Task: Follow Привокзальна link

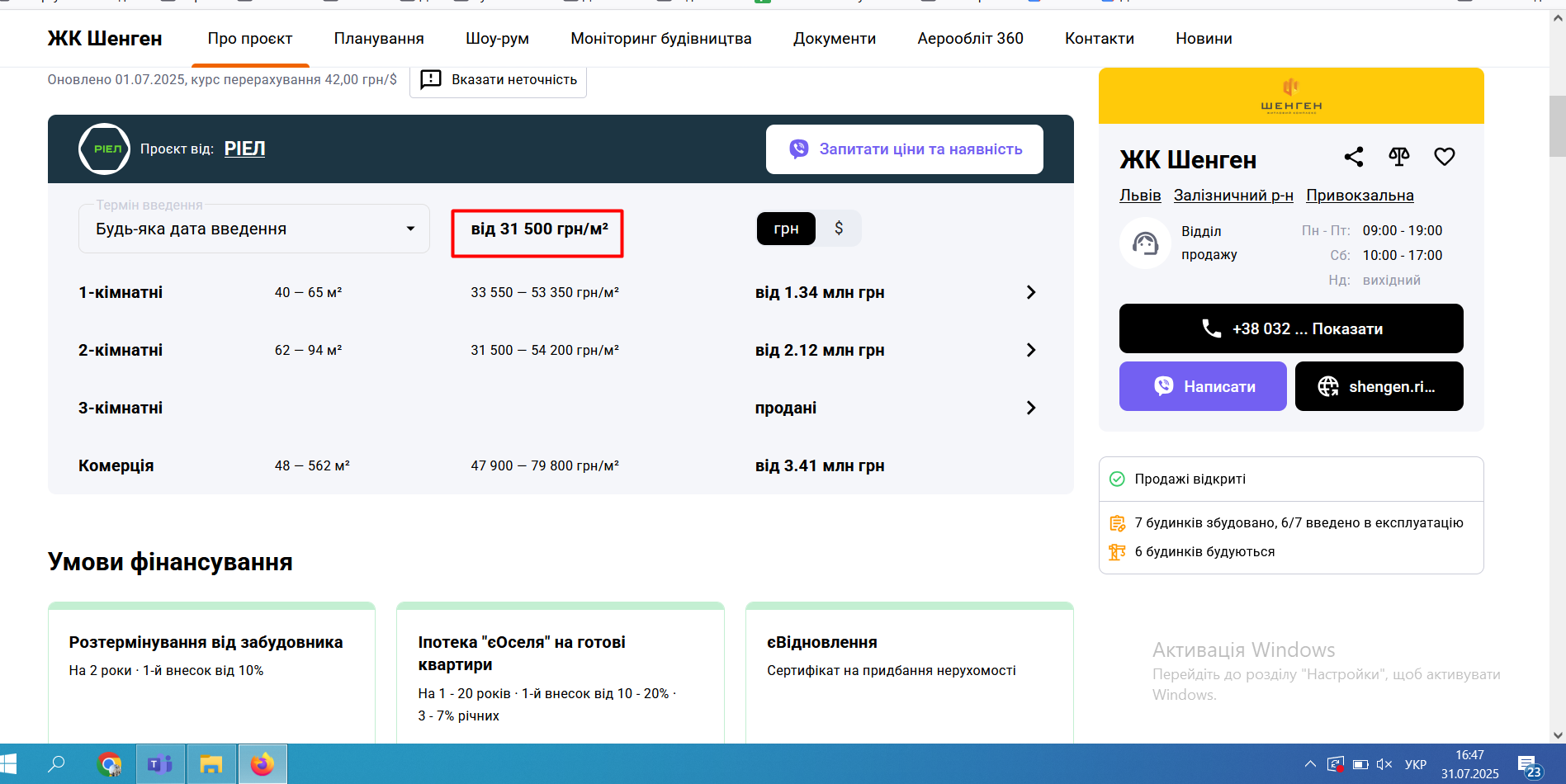Action: (1360, 196)
